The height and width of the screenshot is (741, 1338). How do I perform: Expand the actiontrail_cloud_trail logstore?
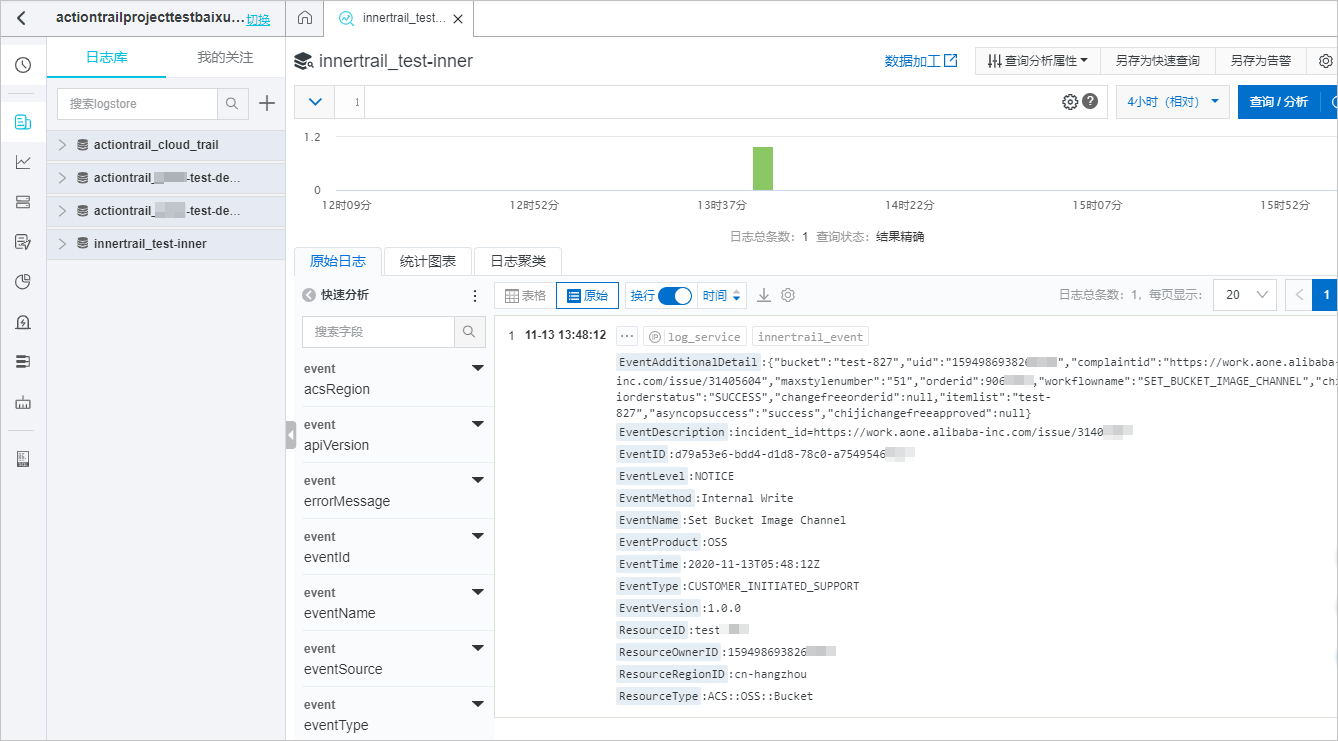pyautogui.click(x=62, y=145)
